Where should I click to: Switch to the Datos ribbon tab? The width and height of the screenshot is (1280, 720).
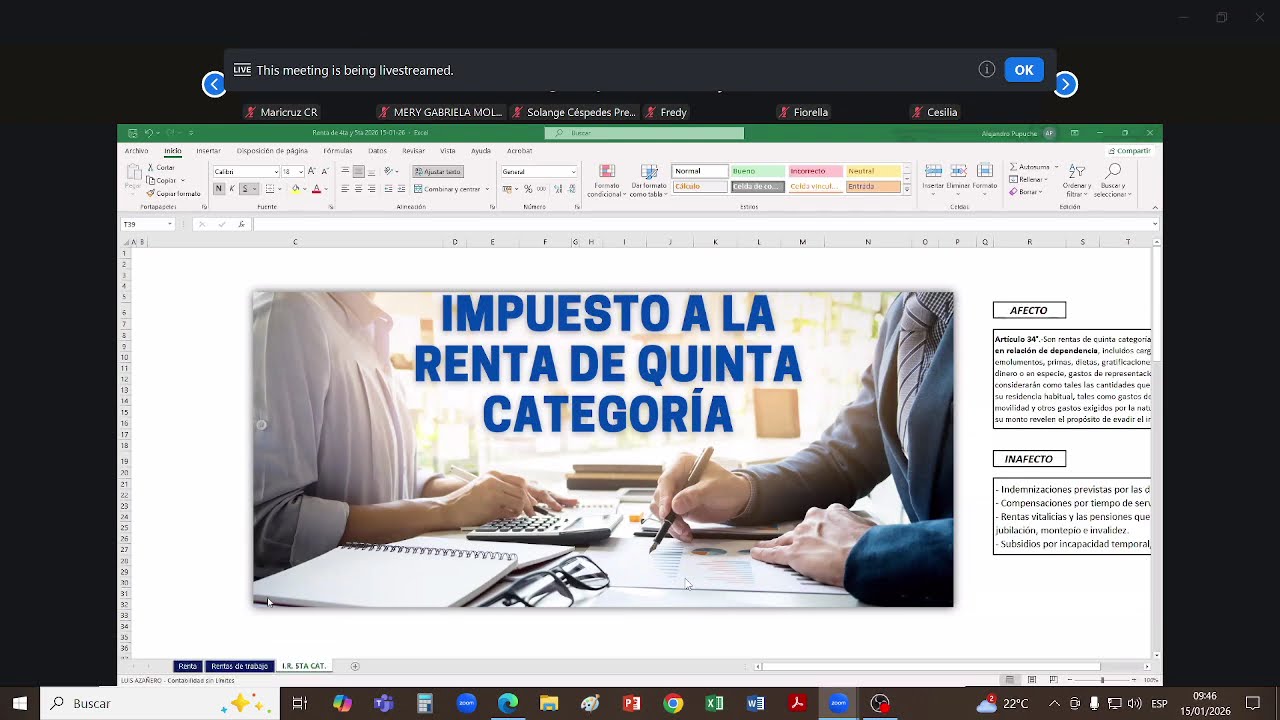377,151
